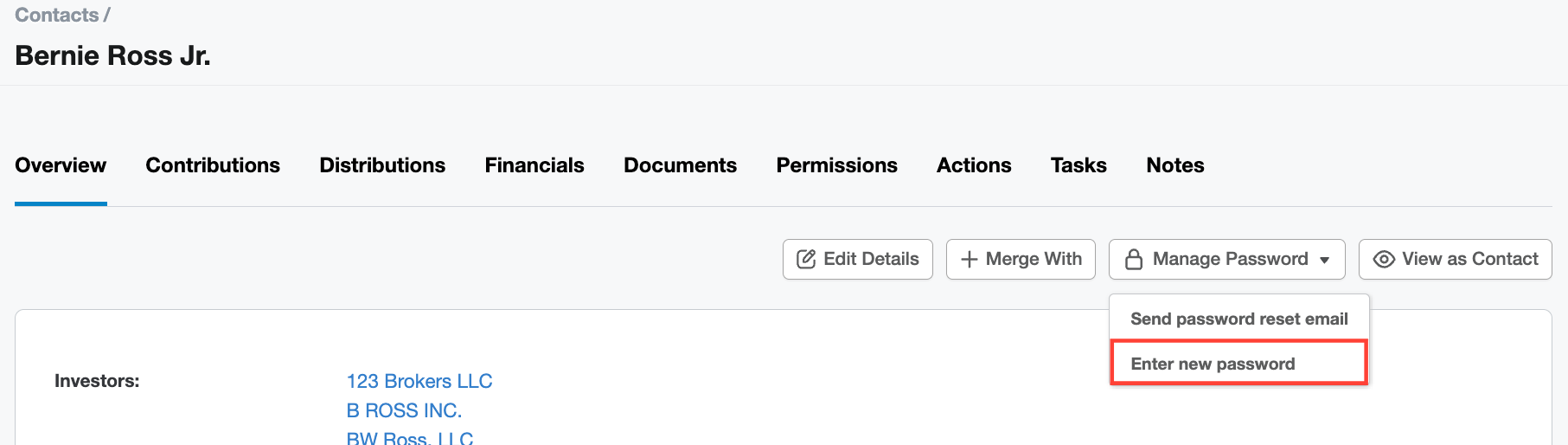Open the Documents tab
1568x445 pixels.
coord(680,165)
